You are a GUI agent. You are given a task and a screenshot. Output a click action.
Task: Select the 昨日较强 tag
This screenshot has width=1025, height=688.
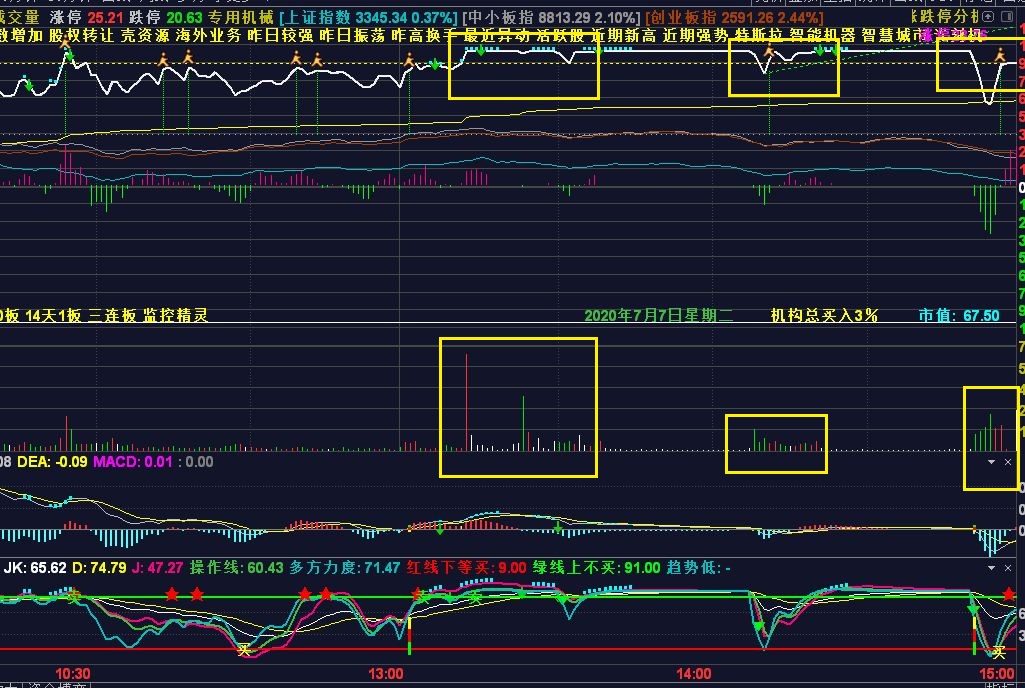point(281,35)
